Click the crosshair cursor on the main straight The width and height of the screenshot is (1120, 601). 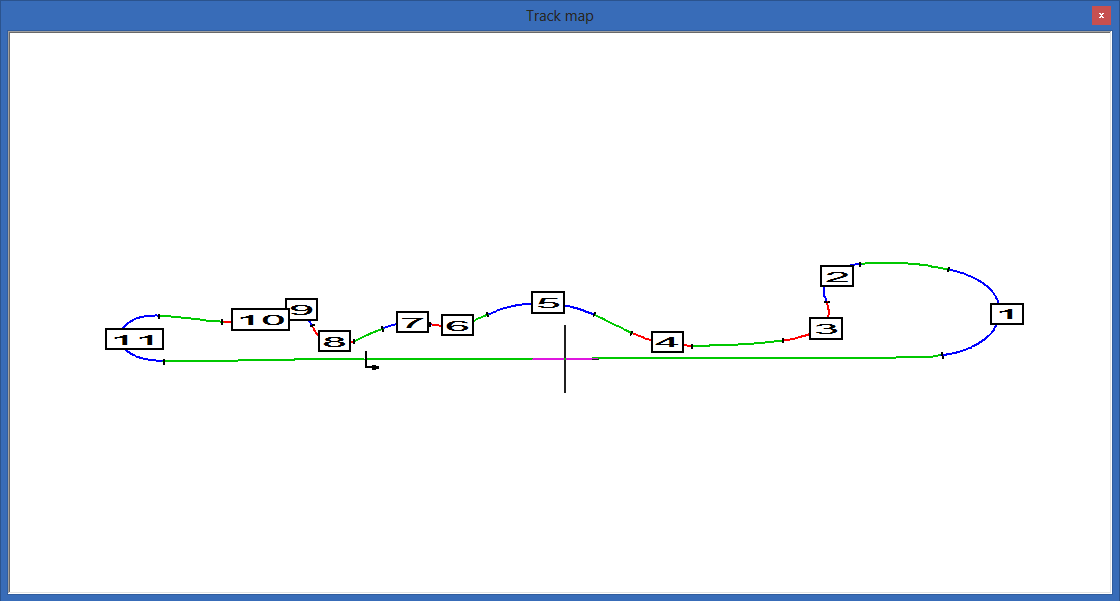(x=565, y=359)
